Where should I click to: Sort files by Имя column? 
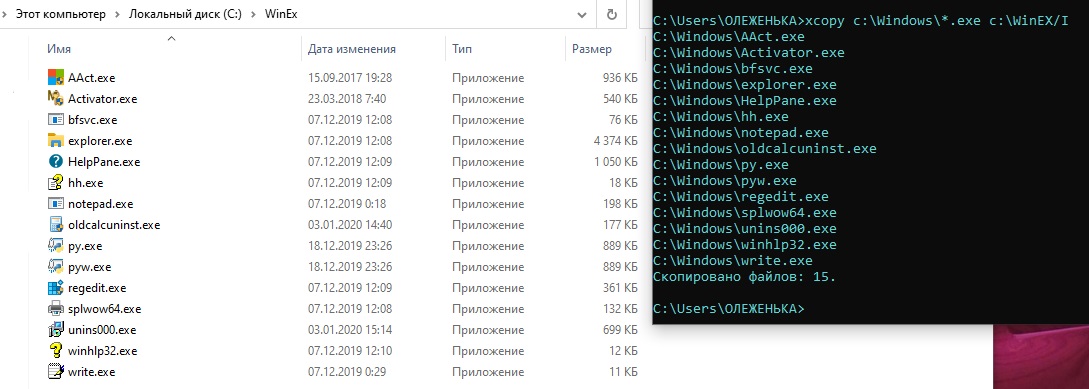pos(59,49)
